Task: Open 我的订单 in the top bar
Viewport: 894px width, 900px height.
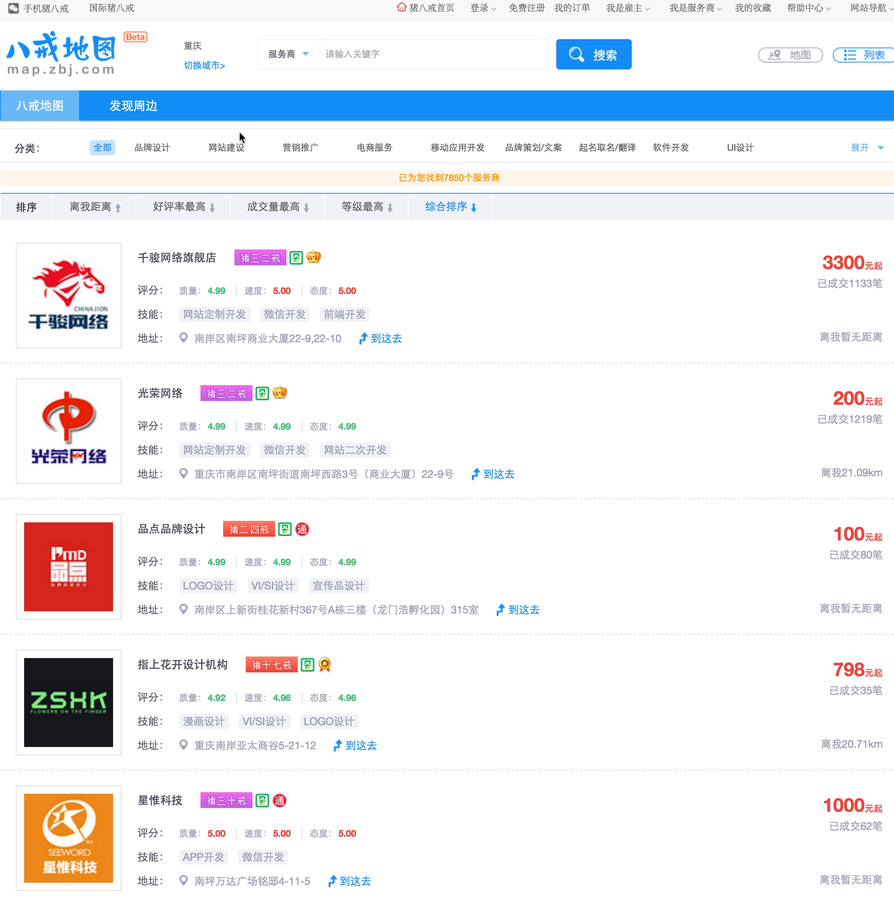Action: click(x=572, y=8)
